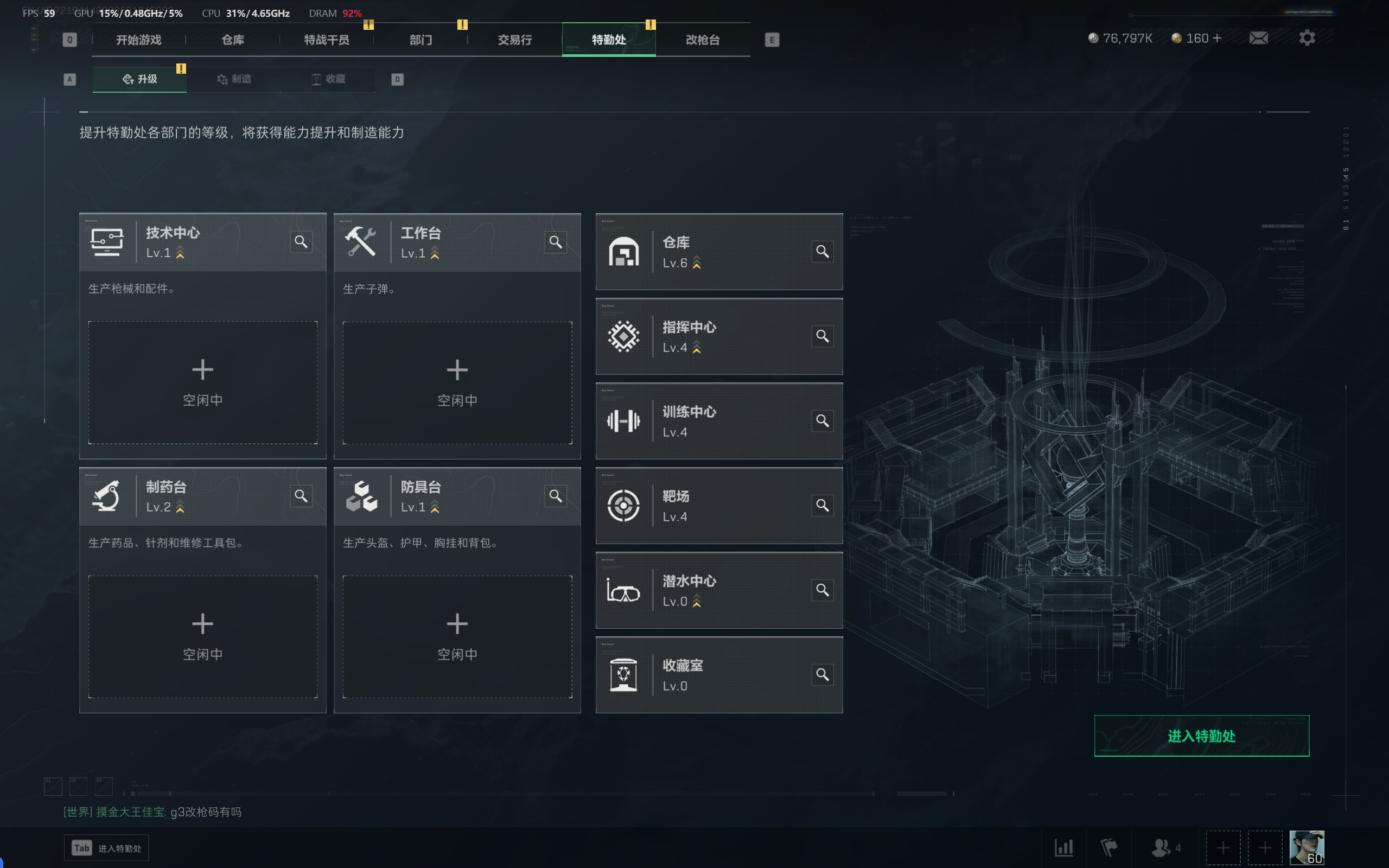
Task: Open the settings gear icon
Action: (x=1307, y=38)
